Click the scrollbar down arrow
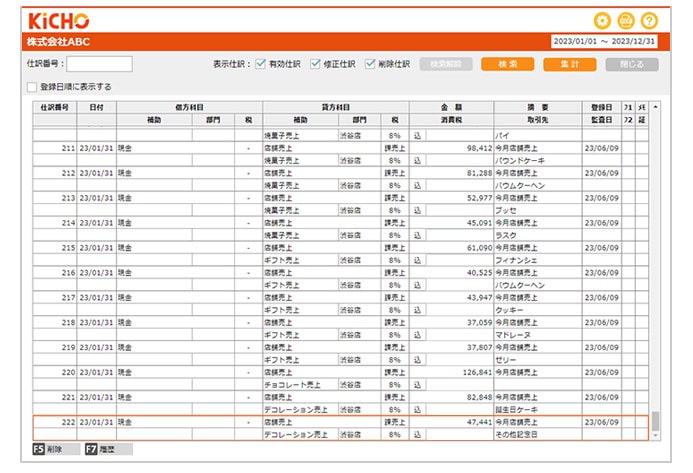The height and width of the screenshot is (473, 693). pos(655,436)
